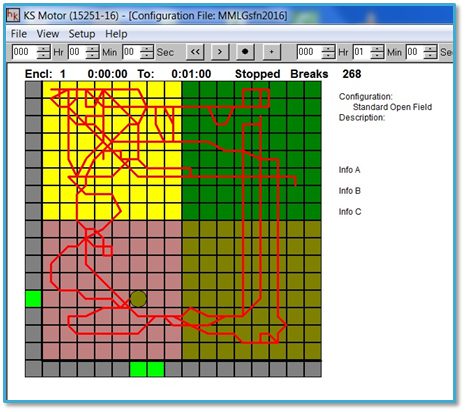Click the start time Min stepper arrows
Image resolution: width=465 pixels, height=412 pixels.
click(92, 52)
